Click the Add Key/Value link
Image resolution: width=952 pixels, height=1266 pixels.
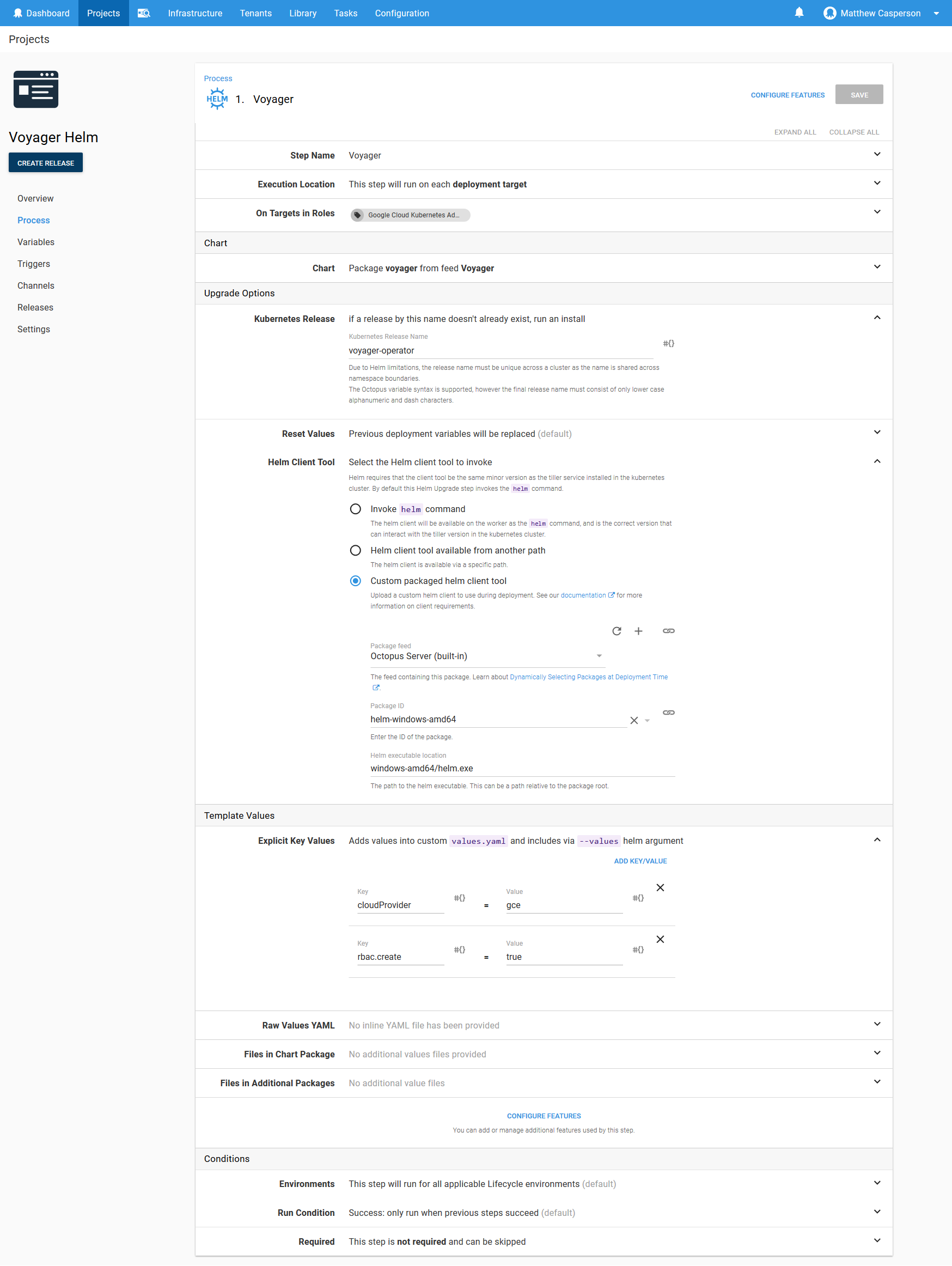tap(639, 861)
